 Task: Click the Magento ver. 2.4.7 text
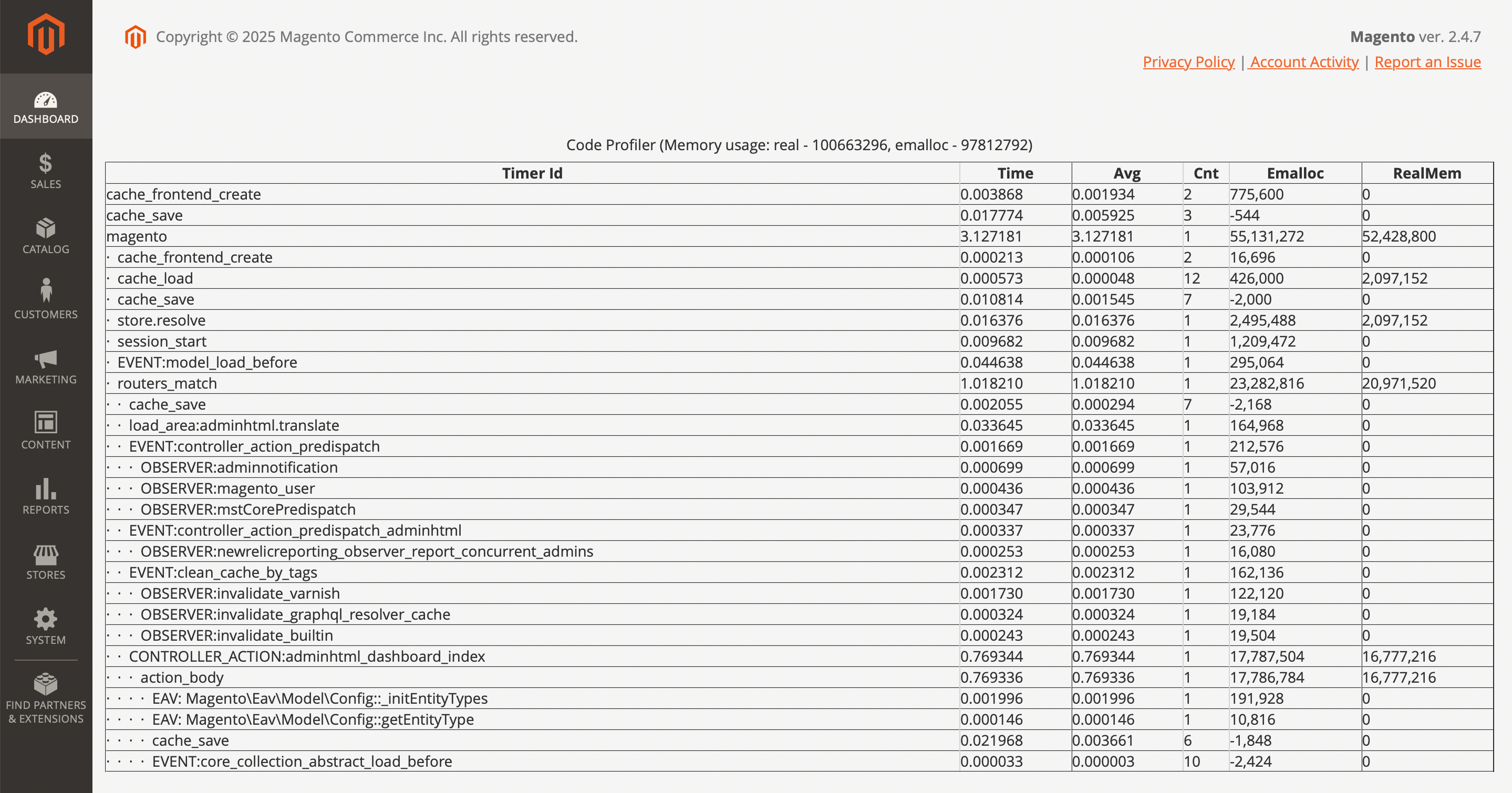(x=1415, y=37)
